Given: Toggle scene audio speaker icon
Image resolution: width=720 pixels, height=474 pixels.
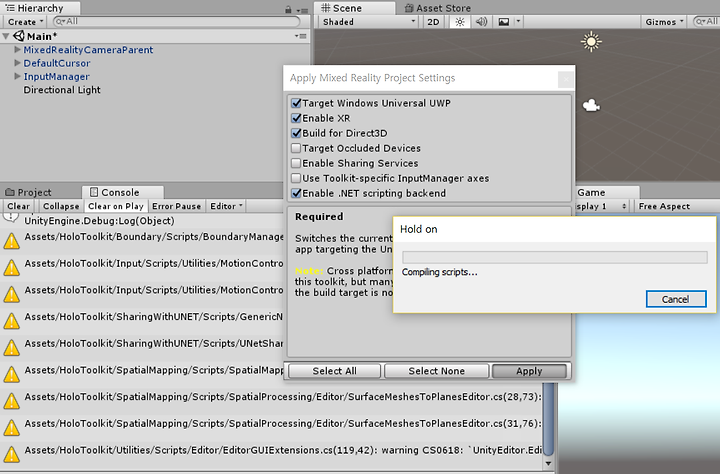Looking at the screenshot, I should point(481,22).
